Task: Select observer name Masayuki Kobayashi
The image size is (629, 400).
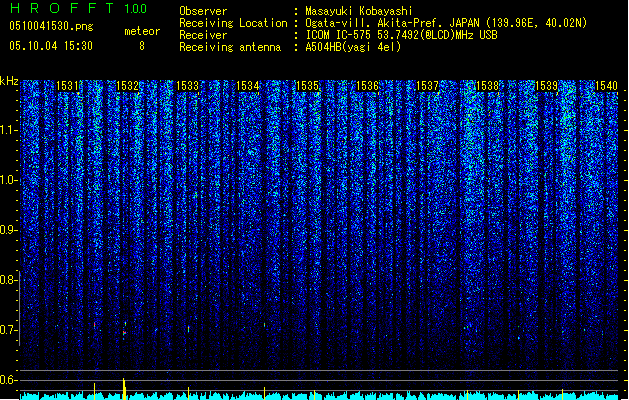Action: pos(359,11)
